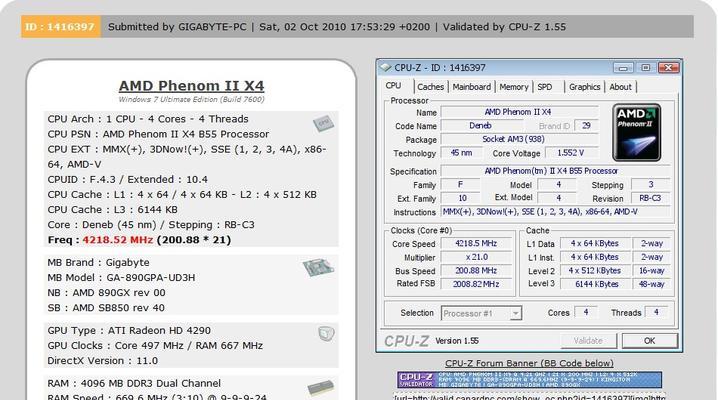Click the 'Submitted by GIGABYTE-PC' header text

(177, 27)
